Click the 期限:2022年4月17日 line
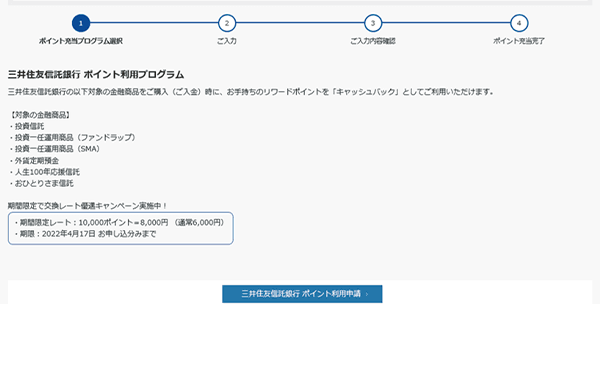Screen dimensions: 600x369 point(85,234)
